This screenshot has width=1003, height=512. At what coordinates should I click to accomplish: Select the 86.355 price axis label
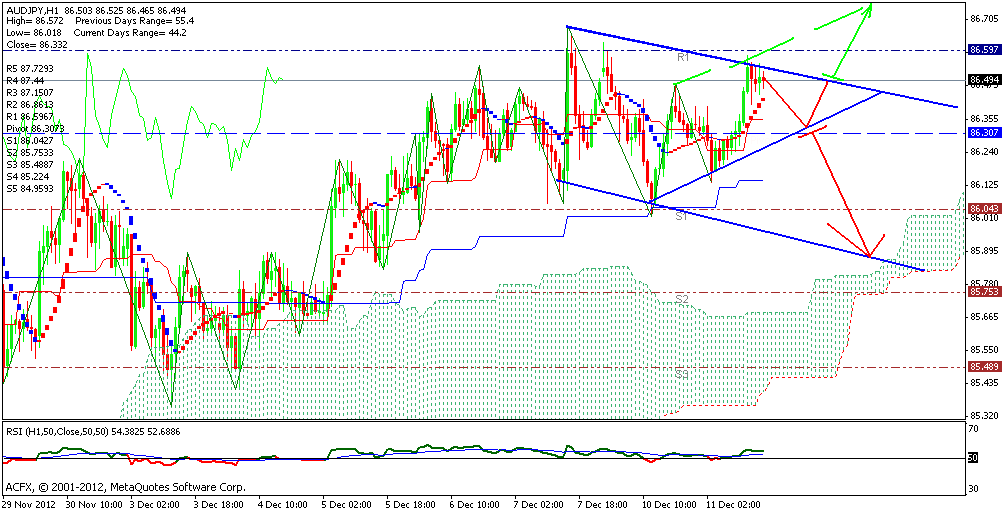point(984,118)
